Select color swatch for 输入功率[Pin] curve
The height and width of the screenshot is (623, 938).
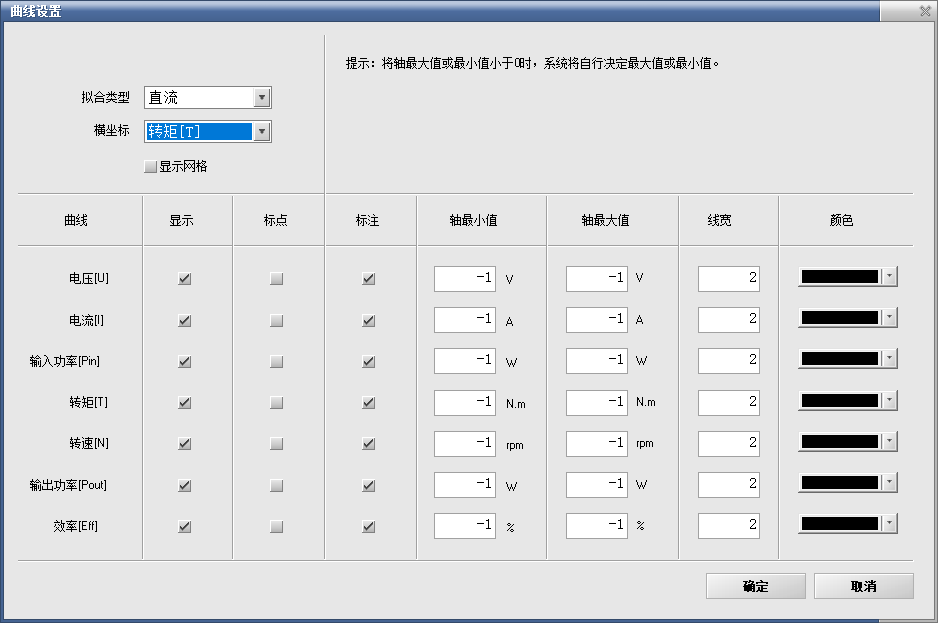click(x=840, y=359)
